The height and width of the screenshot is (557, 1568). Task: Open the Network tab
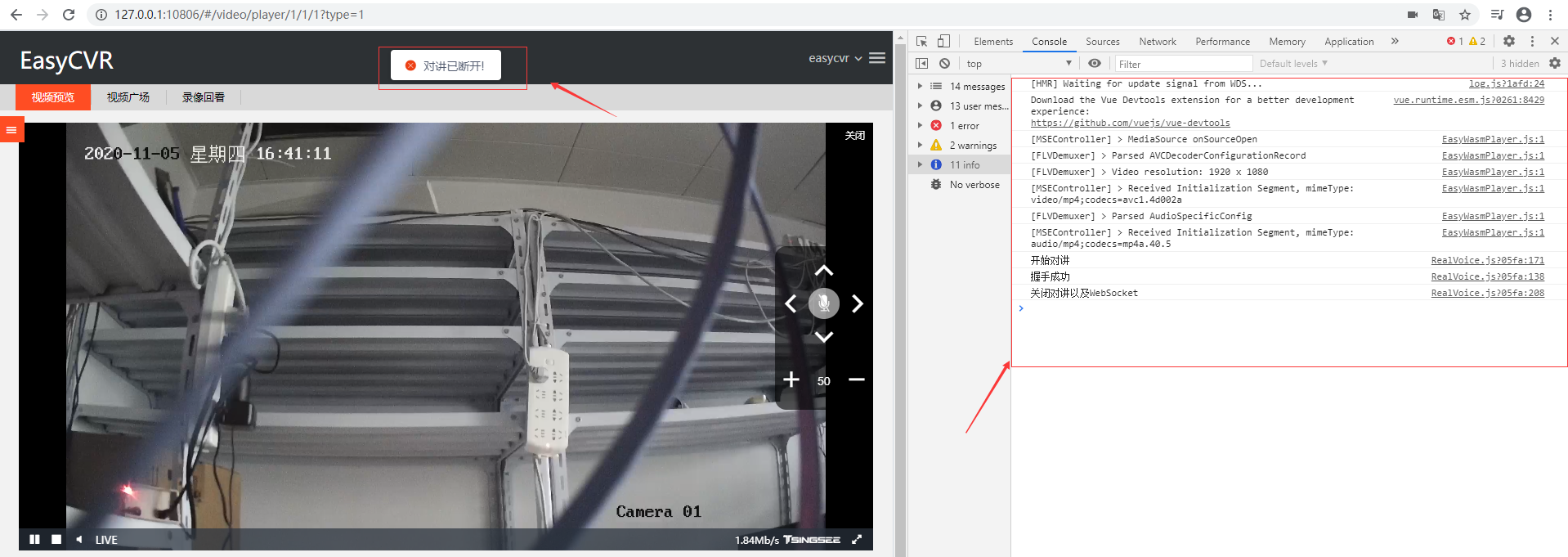[1158, 41]
